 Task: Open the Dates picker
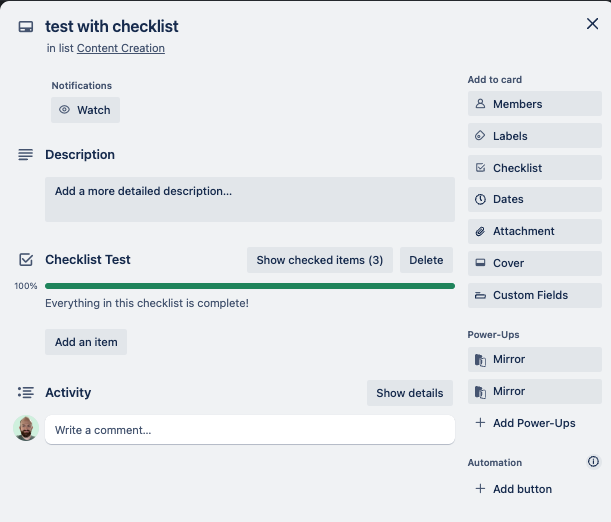point(535,199)
